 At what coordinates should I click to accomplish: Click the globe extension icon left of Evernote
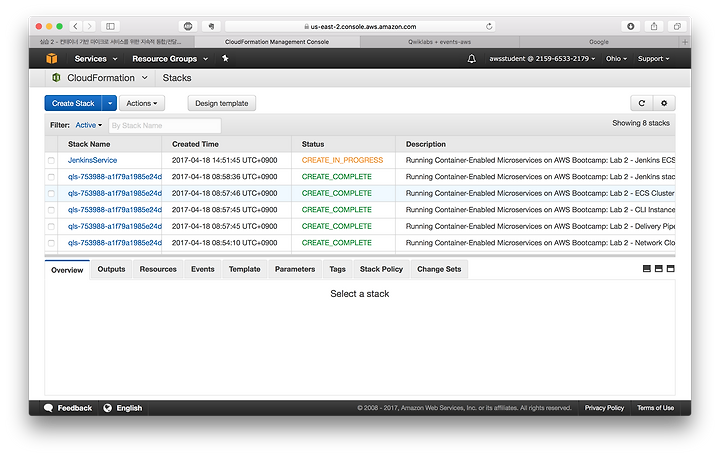188,26
